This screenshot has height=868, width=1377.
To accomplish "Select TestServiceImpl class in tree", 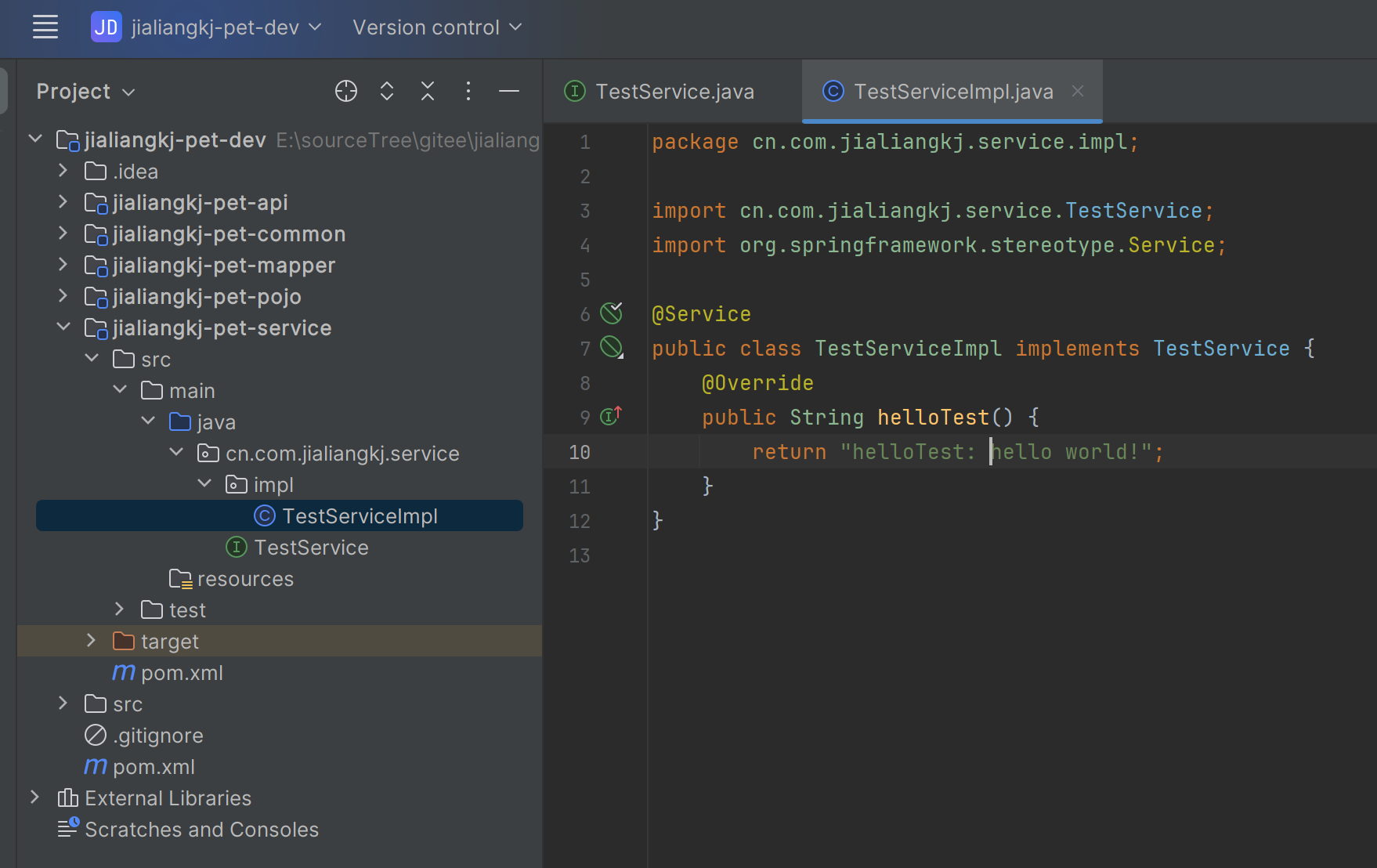I will pyautogui.click(x=280, y=515).
